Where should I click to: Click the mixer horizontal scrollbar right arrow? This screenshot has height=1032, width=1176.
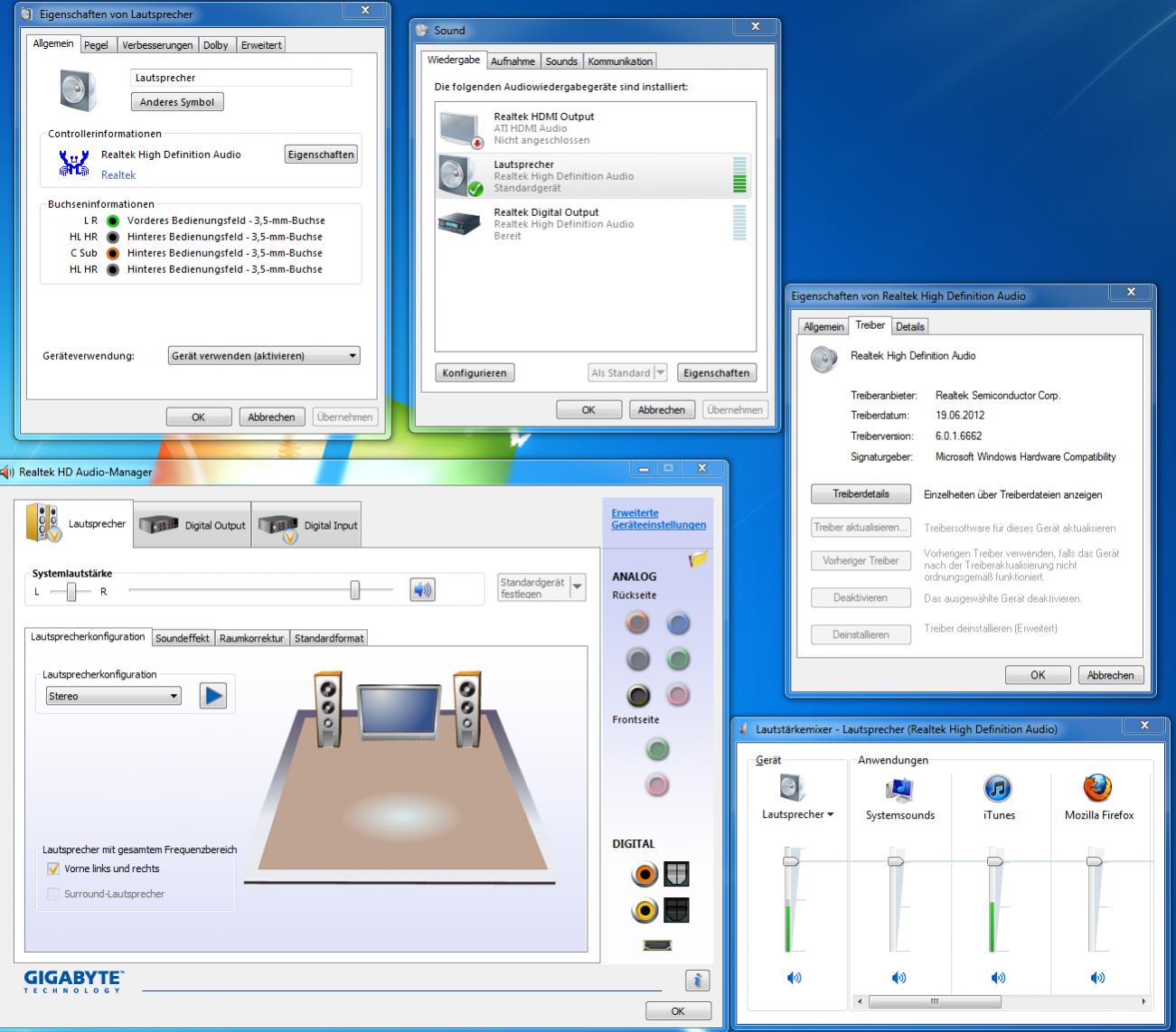coord(1143,1001)
